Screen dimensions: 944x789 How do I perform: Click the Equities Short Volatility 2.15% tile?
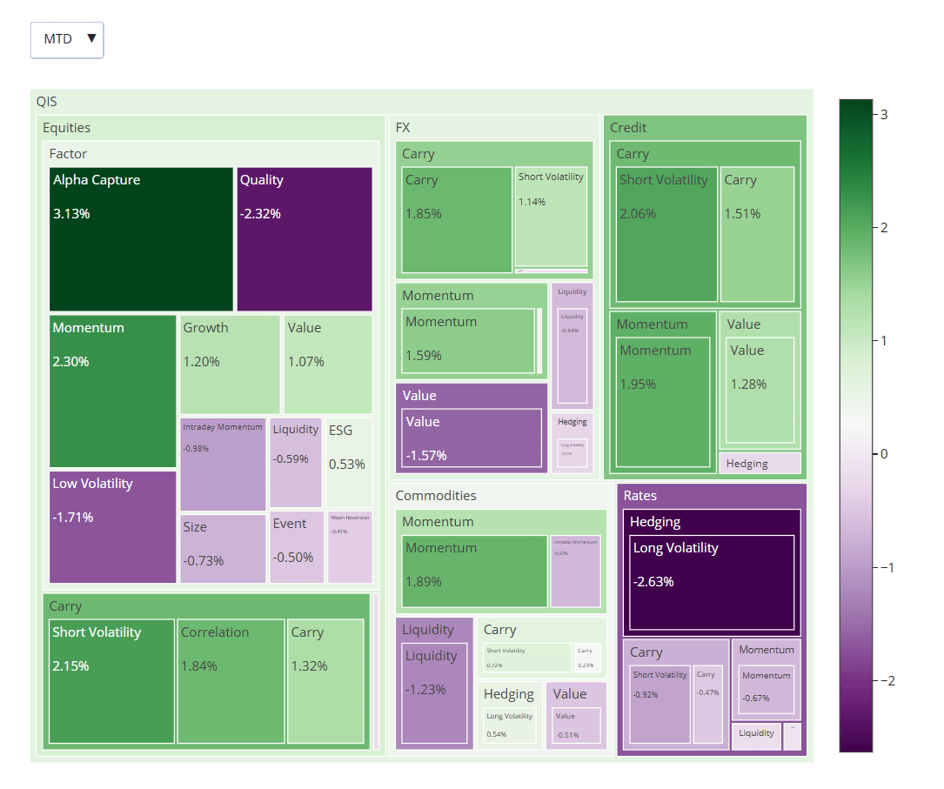pos(111,682)
